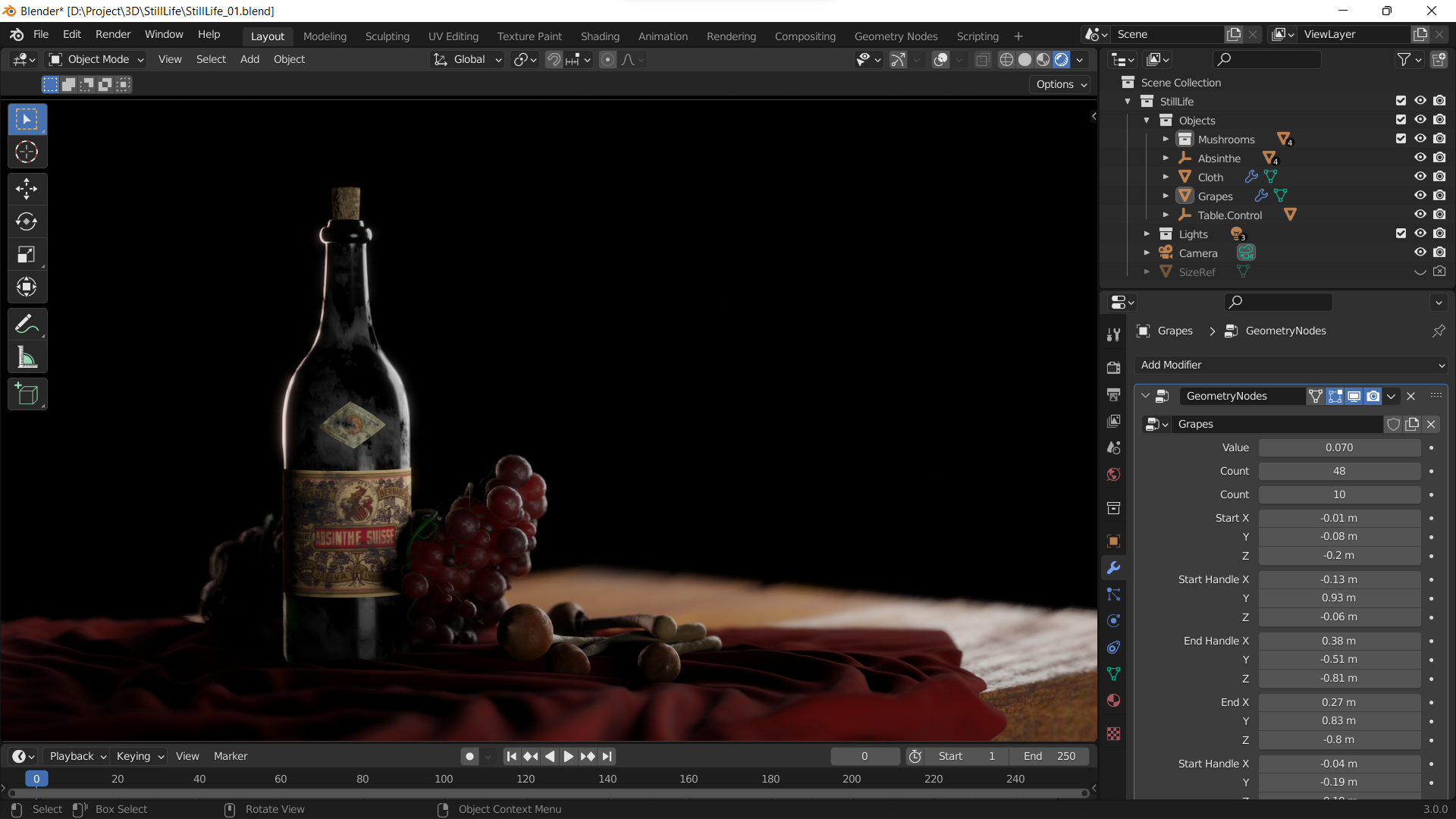Click the Options button in viewport header
This screenshot has height=819, width=1456.
click(x=1061, y=84)
